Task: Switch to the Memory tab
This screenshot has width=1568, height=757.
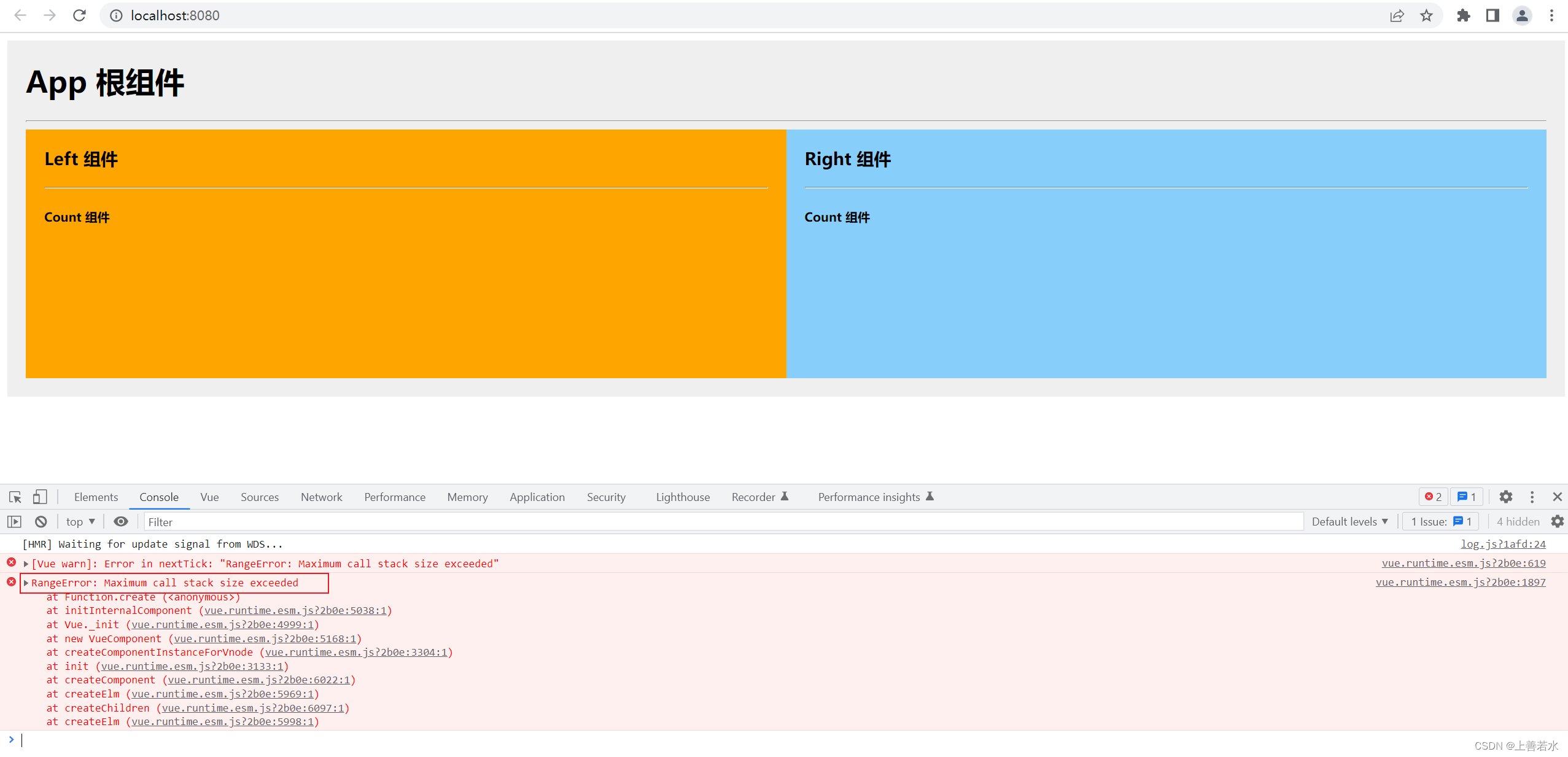Action: point(467,497)
